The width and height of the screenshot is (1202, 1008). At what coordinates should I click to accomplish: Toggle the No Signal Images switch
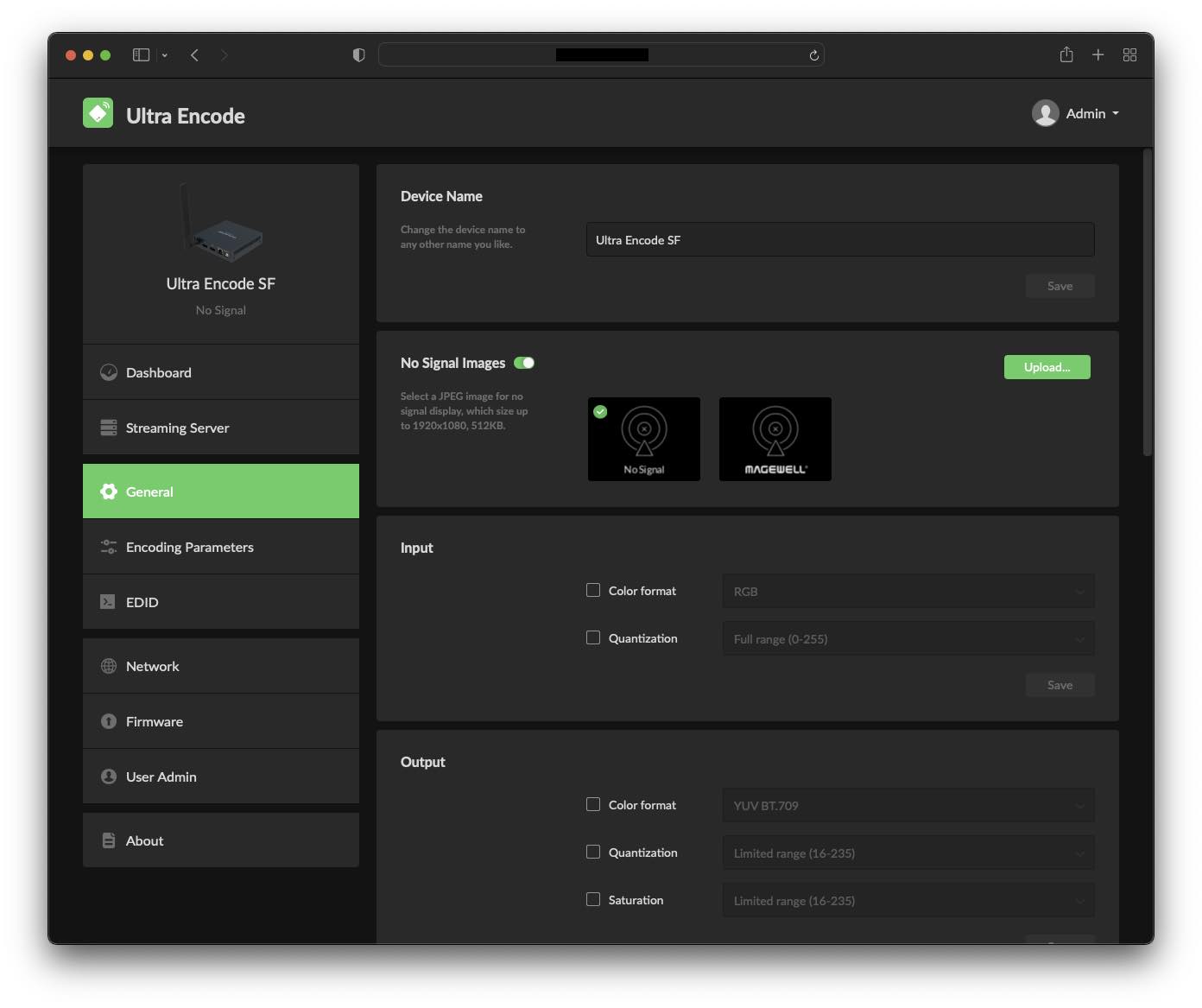[524, 363]
